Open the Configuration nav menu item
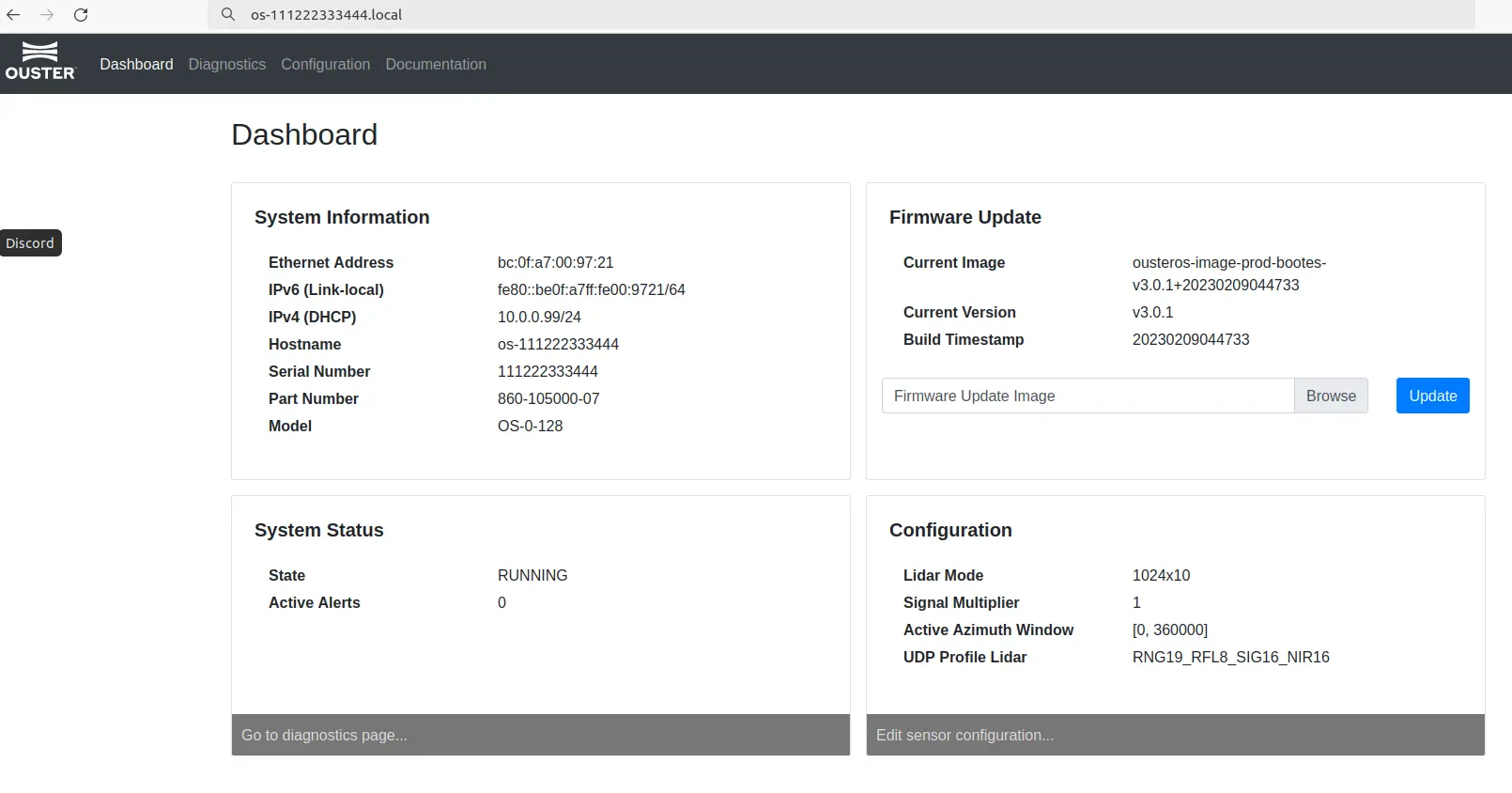The width and height of the screenshot is (1512, 793). (325, 64)
